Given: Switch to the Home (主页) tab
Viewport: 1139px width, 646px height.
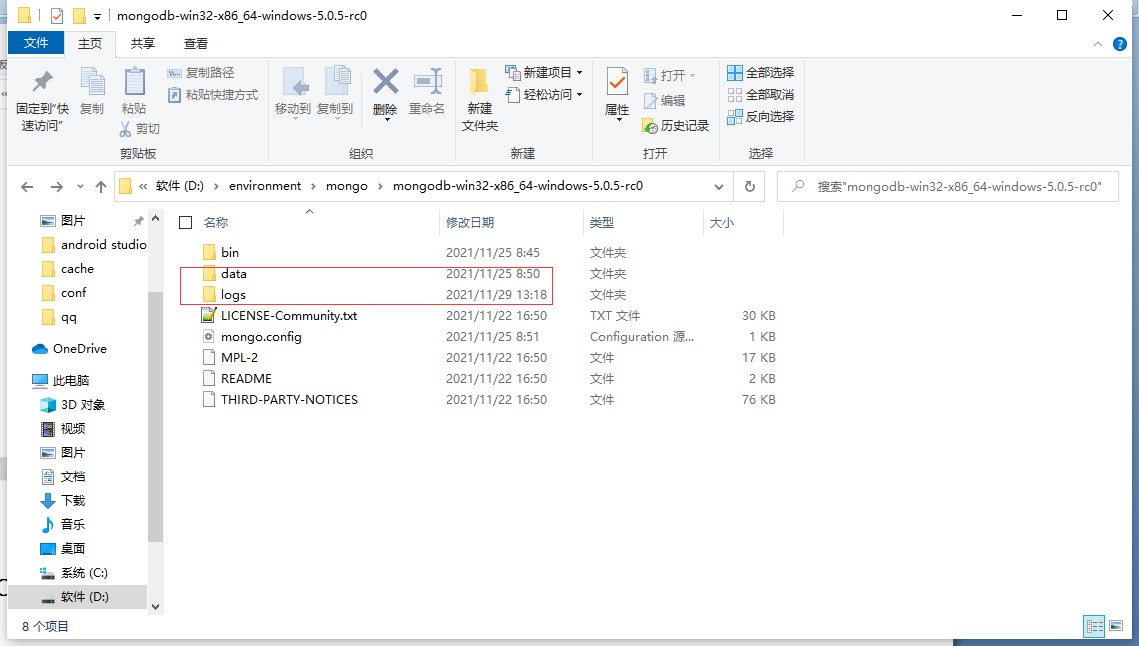Looking at the screenshot, I should [90, 44].
